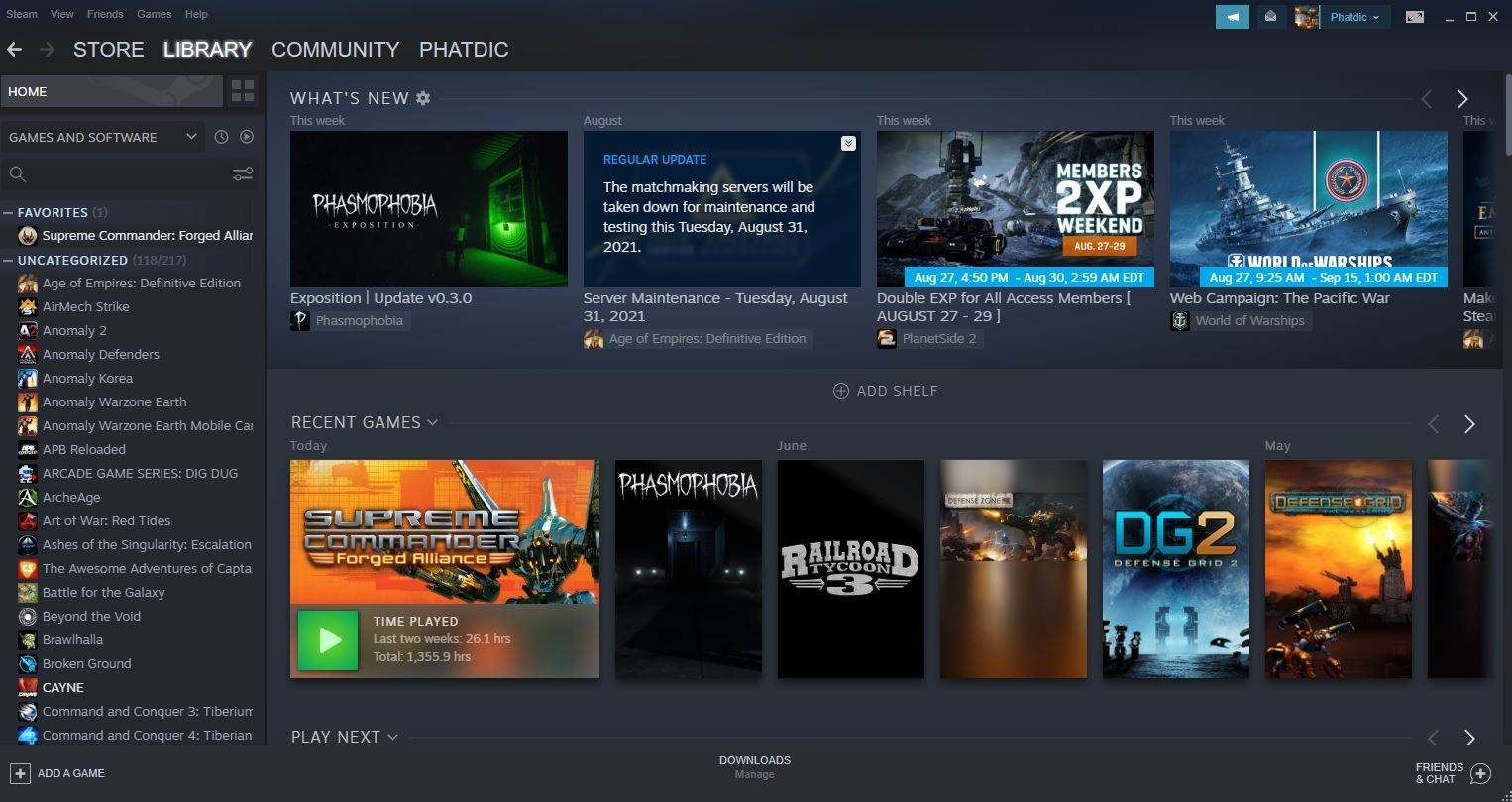
Task: Select APB Reloaded in library list
Action: (x=84, y=449)
